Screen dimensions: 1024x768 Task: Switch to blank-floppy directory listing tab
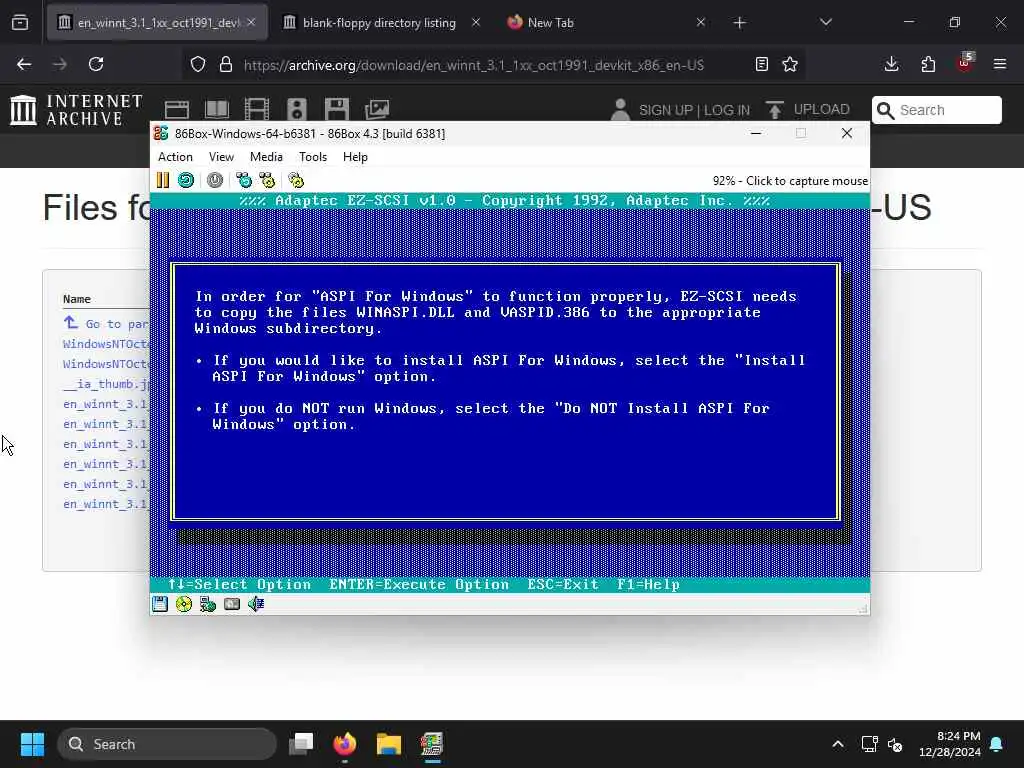point(379,23)
